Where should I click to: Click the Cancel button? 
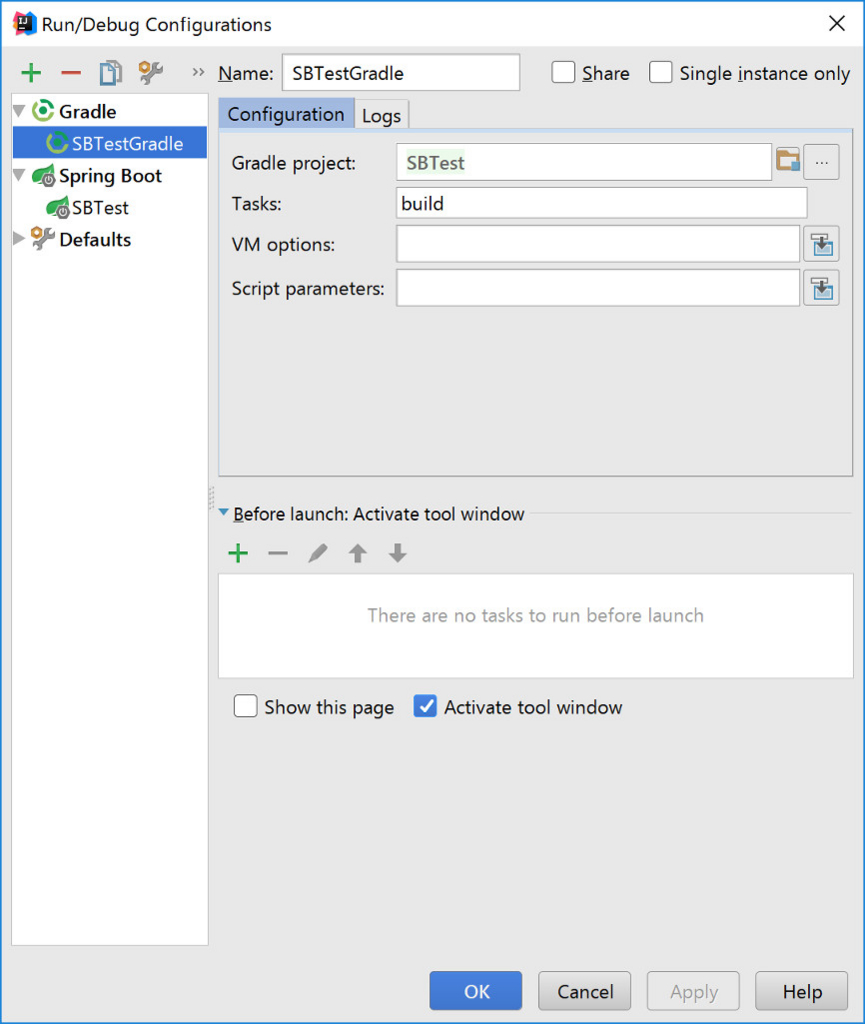click(585, 991)
